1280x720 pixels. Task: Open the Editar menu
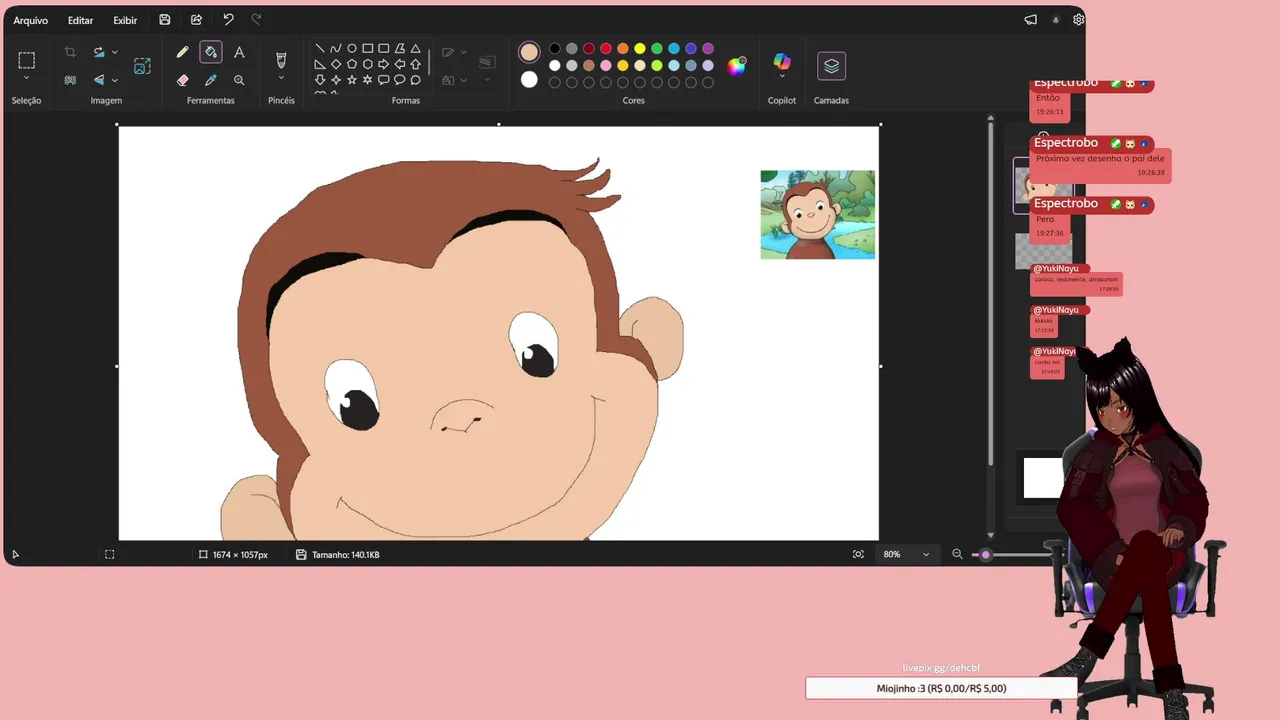[80, 20]
